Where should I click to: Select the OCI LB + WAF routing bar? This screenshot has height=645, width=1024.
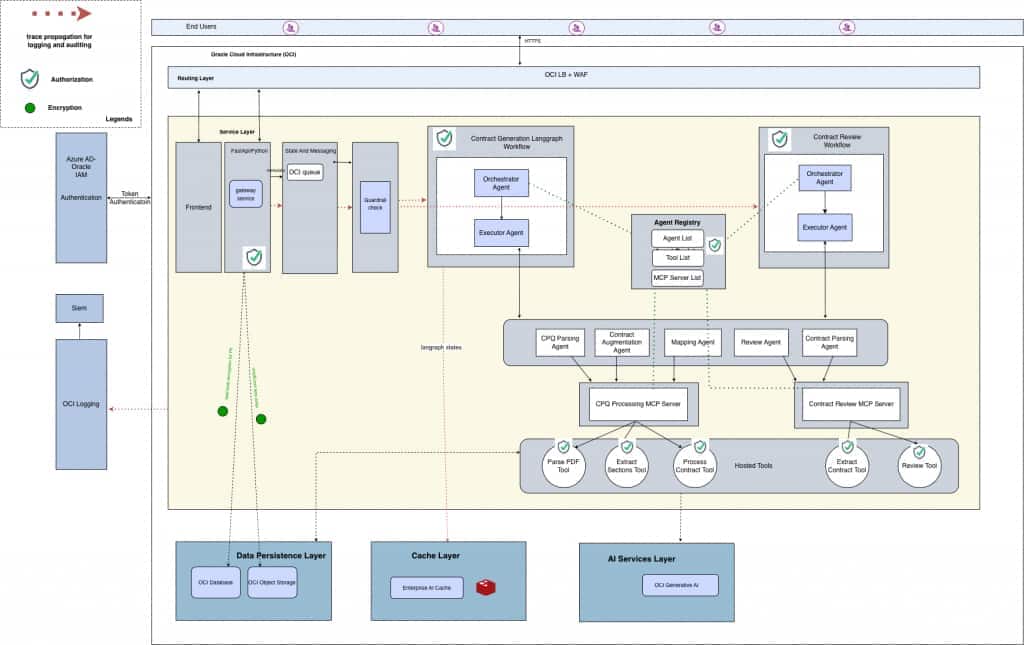(573, 77)
